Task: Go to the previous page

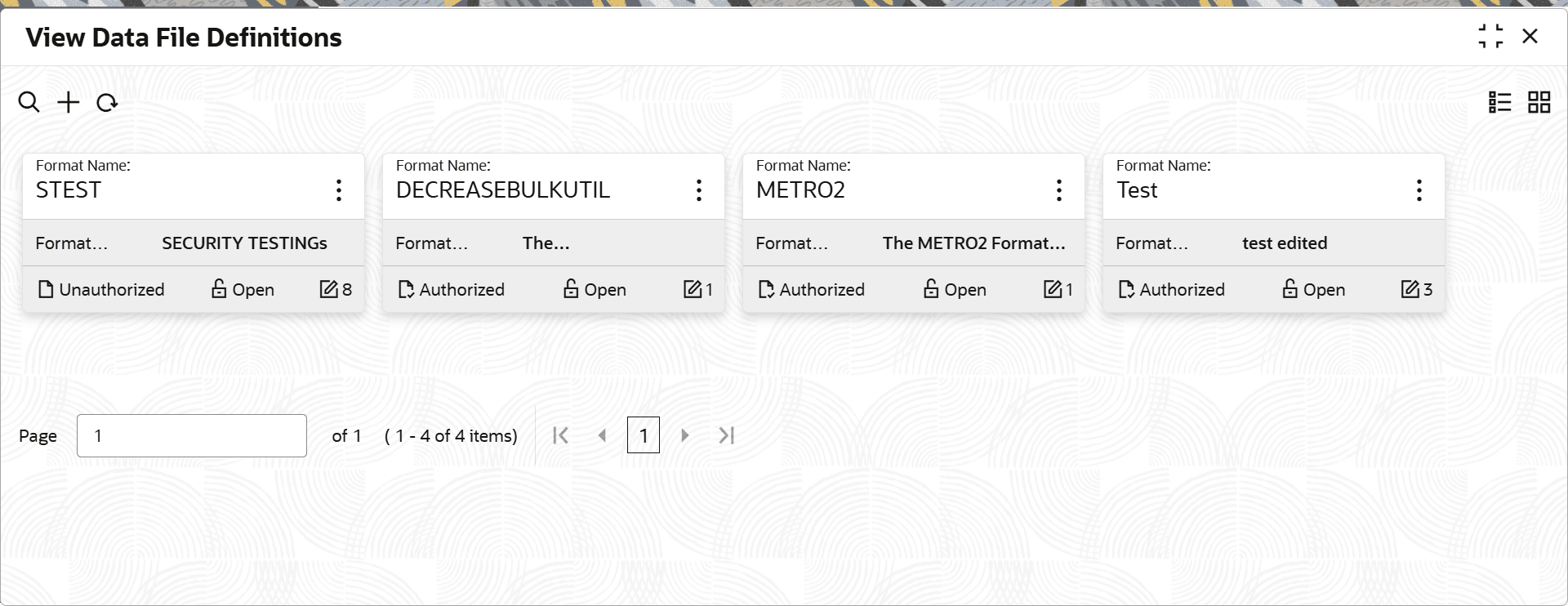Action: click(602, 435)
